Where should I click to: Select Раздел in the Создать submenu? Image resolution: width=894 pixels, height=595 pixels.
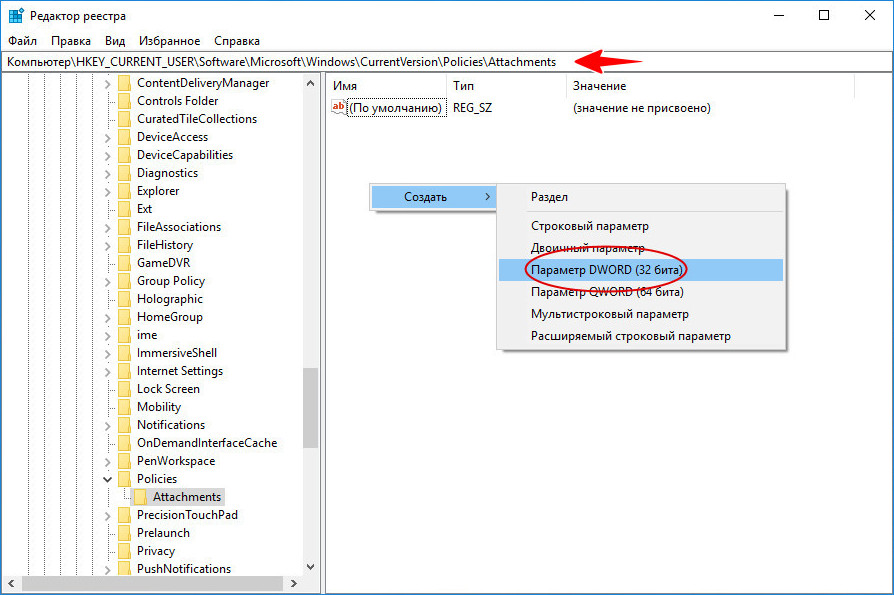pos(550,198)
